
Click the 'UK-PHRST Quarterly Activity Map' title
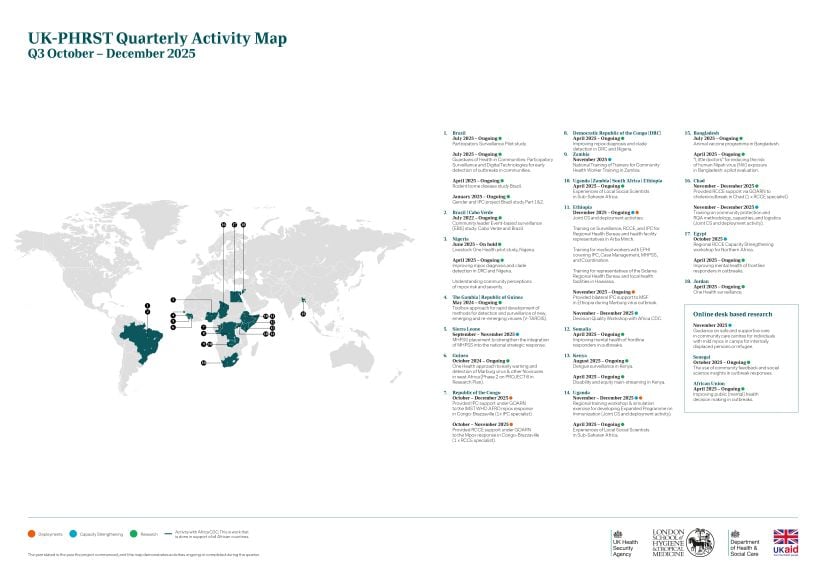coord(157,38)
